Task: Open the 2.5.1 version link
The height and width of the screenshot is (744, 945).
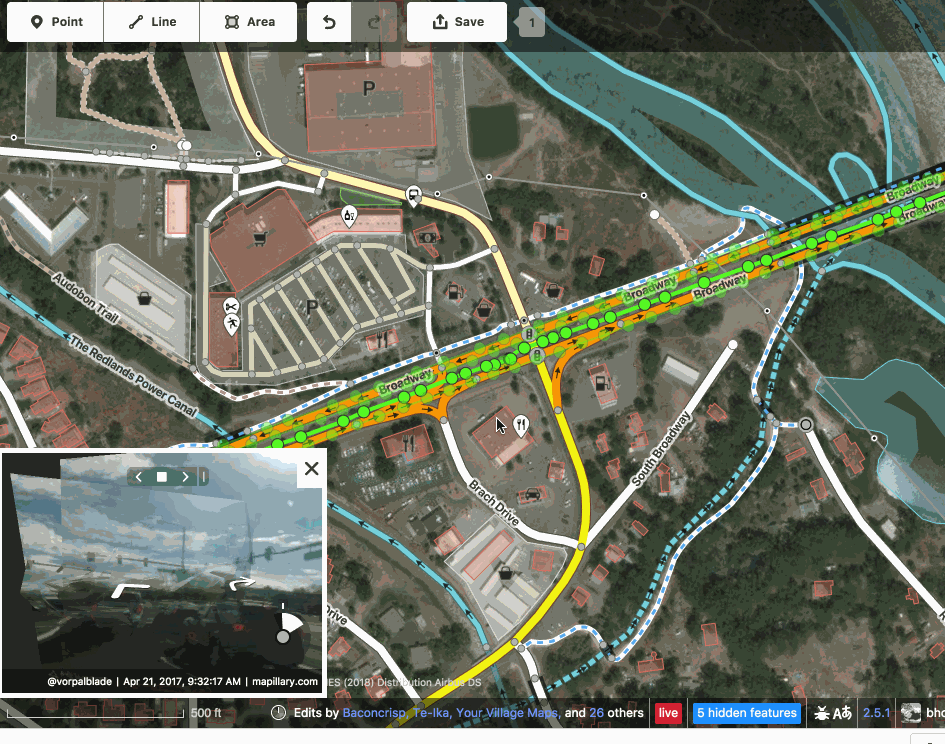Action: tap(876, 713)
